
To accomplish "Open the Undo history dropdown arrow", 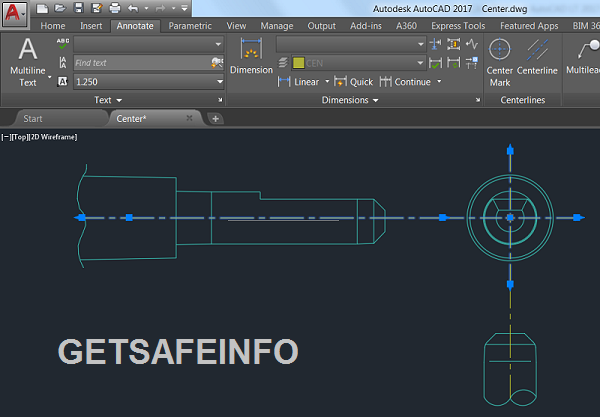I will click(x=146, y=8).
